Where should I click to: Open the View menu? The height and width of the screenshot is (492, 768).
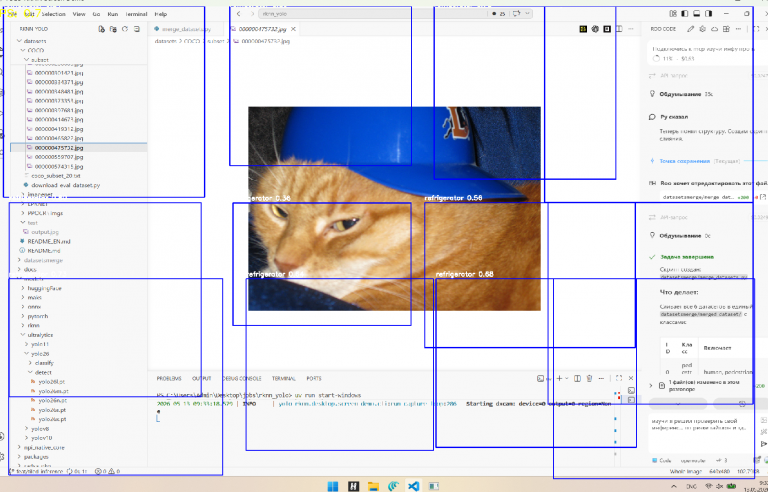pyautogui.click(x=79, y=14)
